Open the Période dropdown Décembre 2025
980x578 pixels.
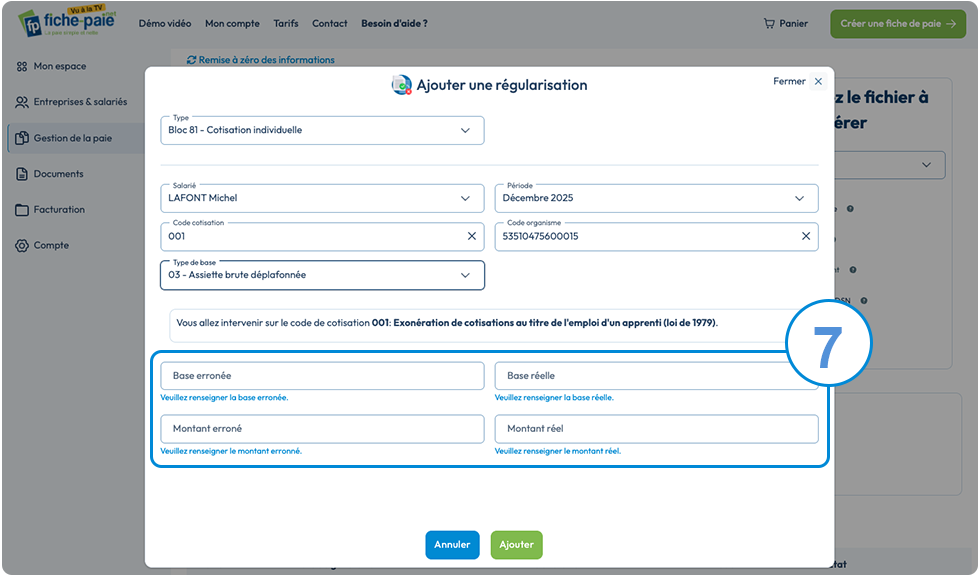(x=656, y=198)
